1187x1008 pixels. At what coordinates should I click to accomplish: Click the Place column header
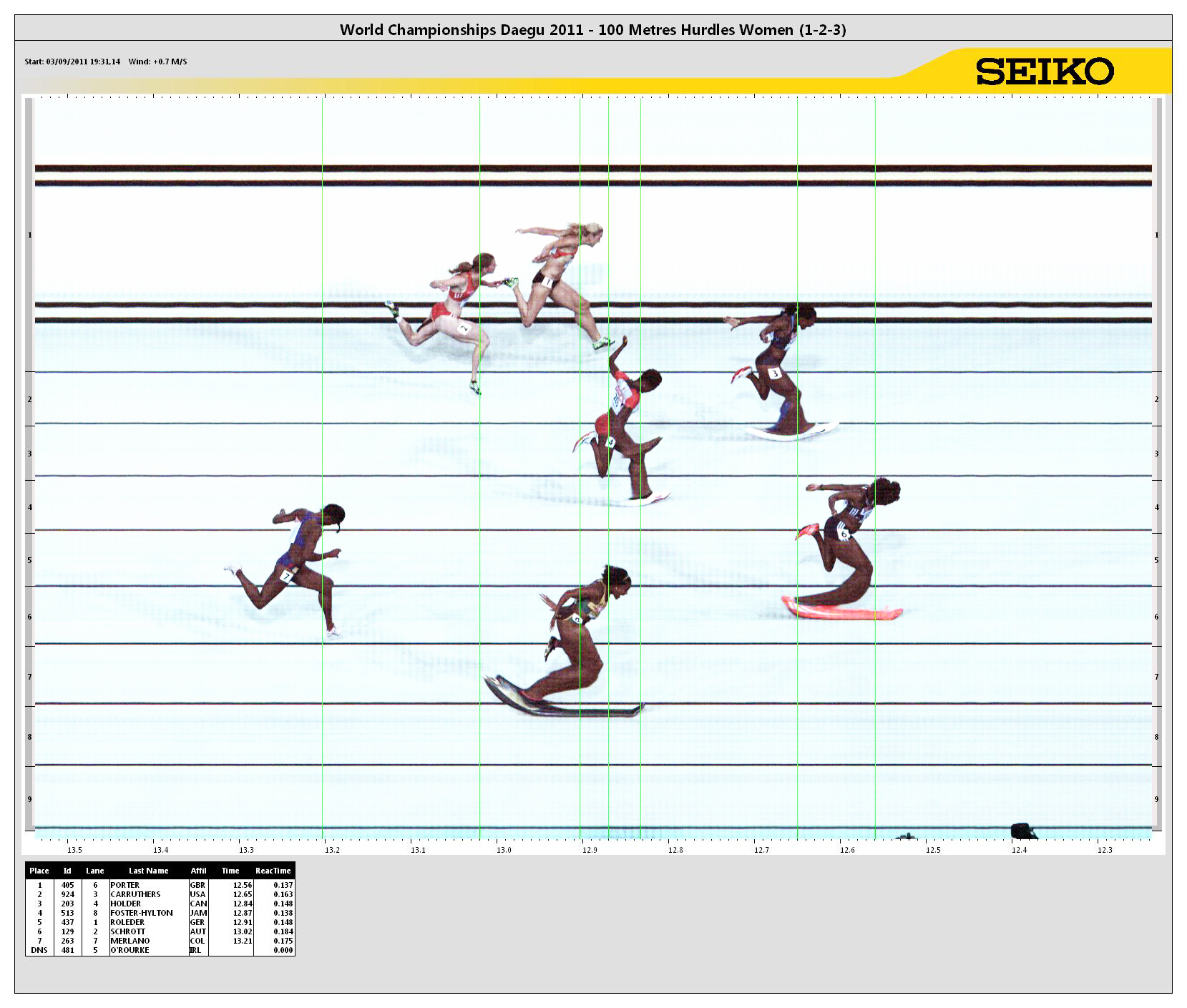pyautogui.click(x=39, y=871)
